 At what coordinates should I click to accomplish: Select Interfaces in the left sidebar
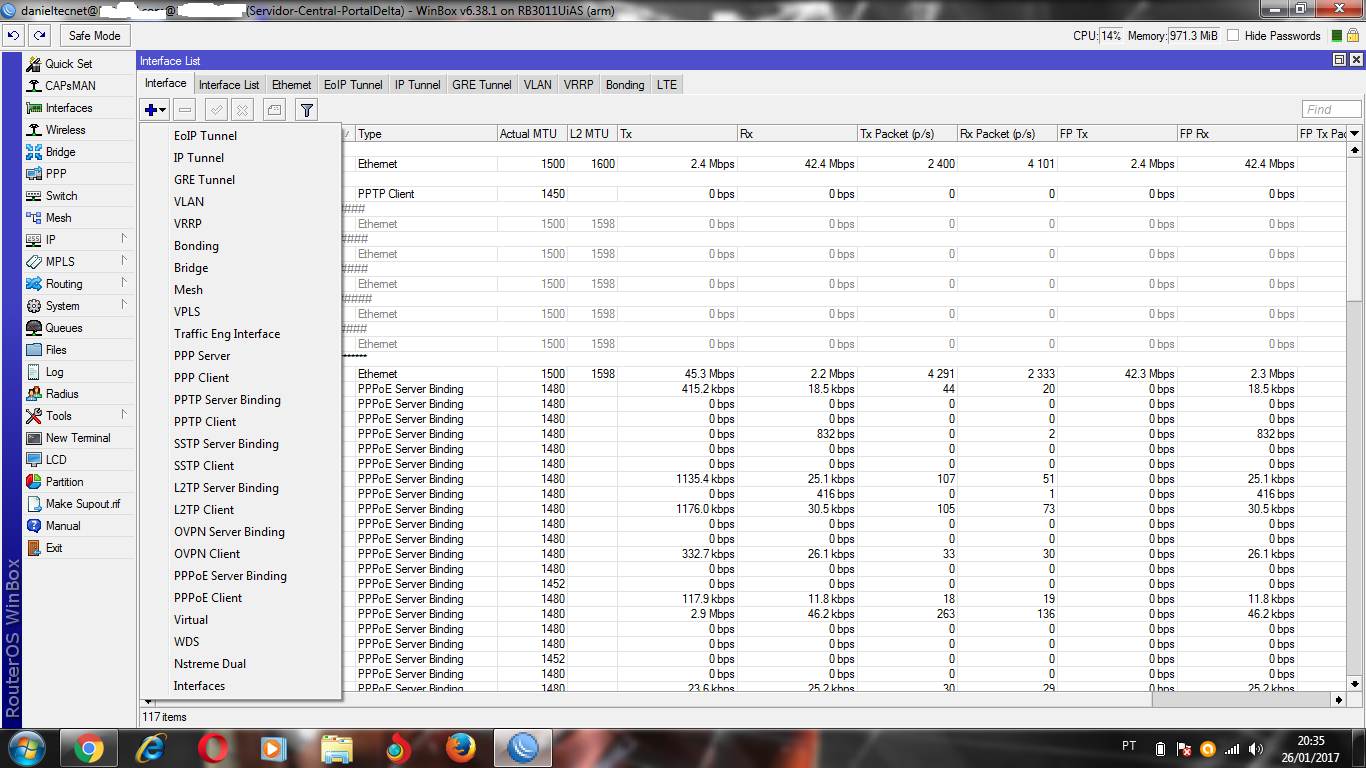coord(79,108)
